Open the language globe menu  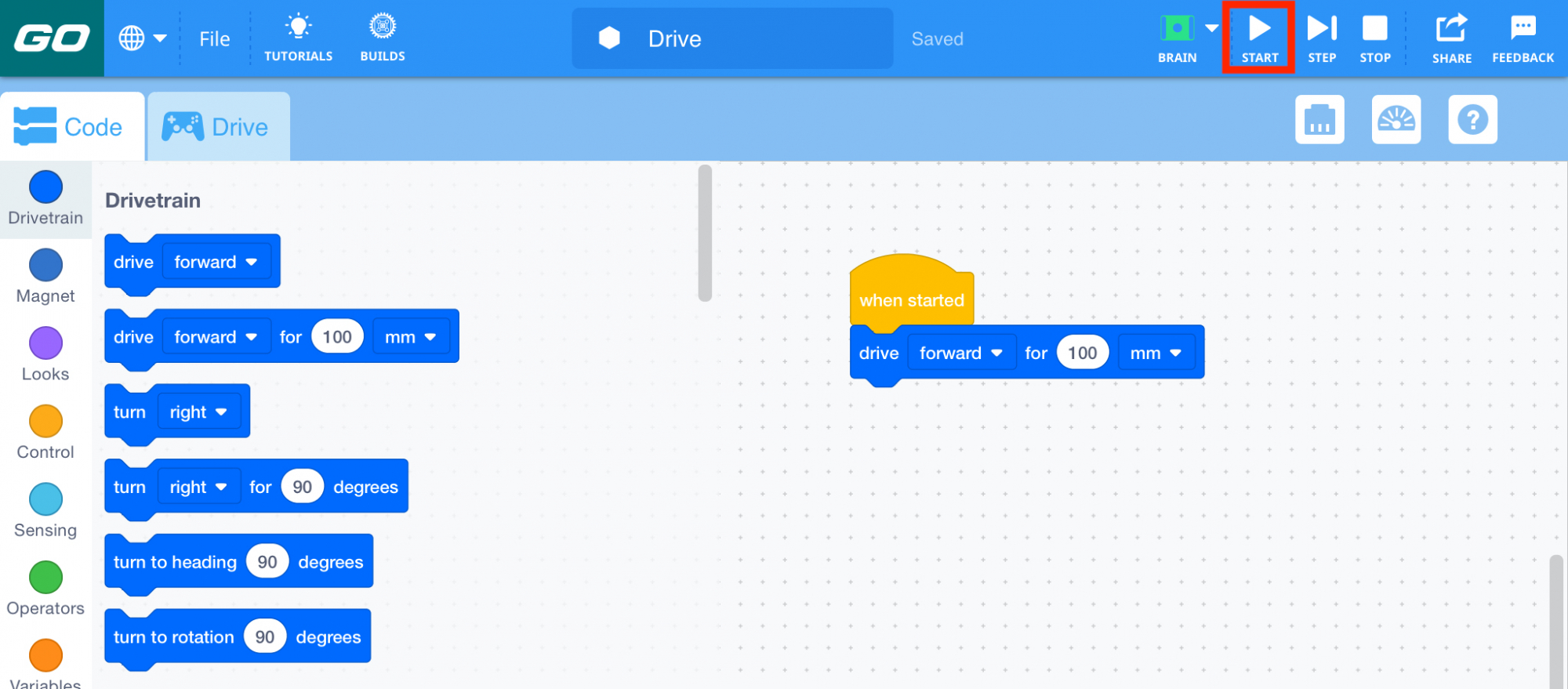click(142, 38)
